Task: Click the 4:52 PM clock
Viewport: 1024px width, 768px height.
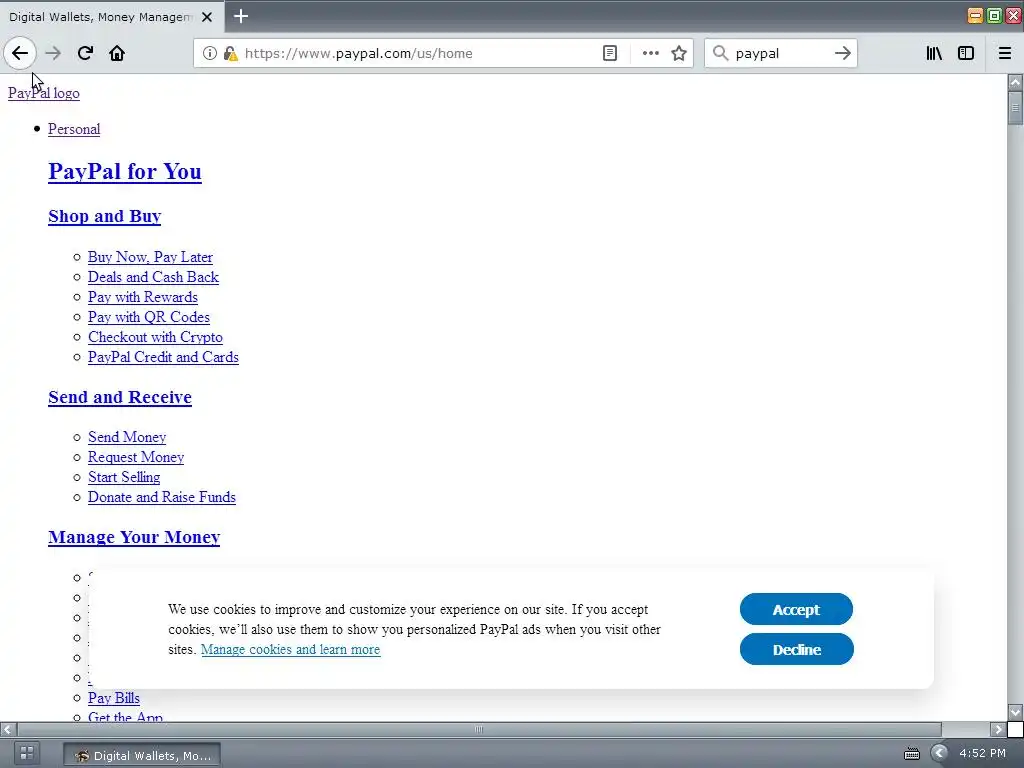Action: click(982, 754)
